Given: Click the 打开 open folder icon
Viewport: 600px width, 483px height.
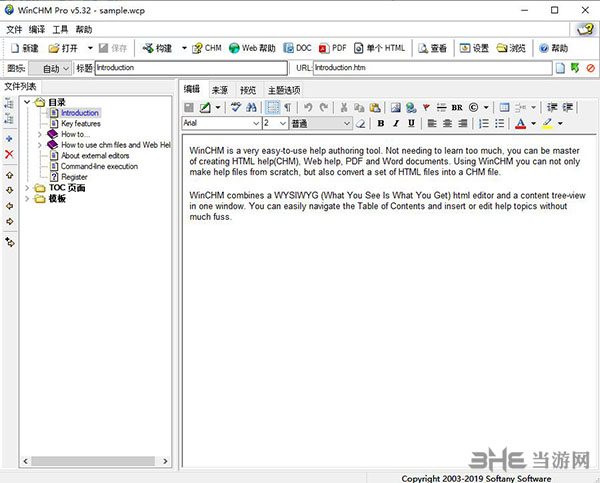Looking at the screenshot, I should pos(54,48).
